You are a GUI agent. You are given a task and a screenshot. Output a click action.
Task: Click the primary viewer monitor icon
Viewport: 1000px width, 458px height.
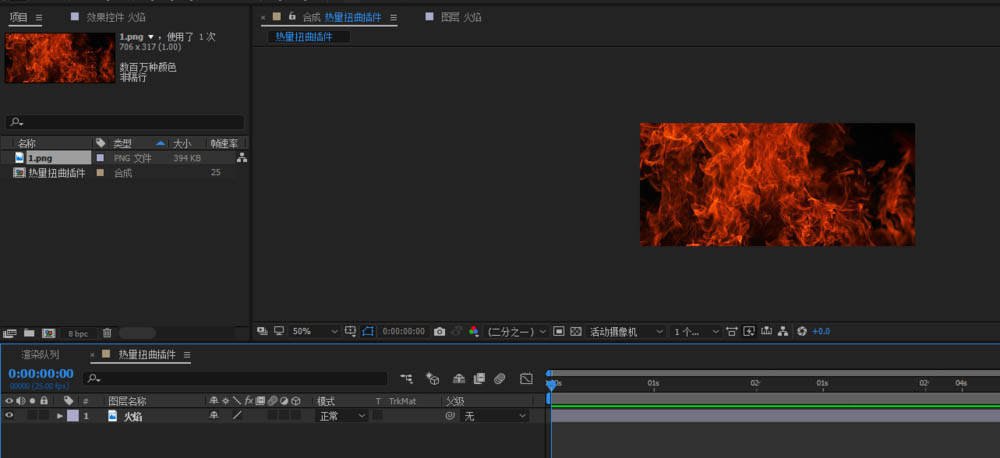(x=279, y=331)
